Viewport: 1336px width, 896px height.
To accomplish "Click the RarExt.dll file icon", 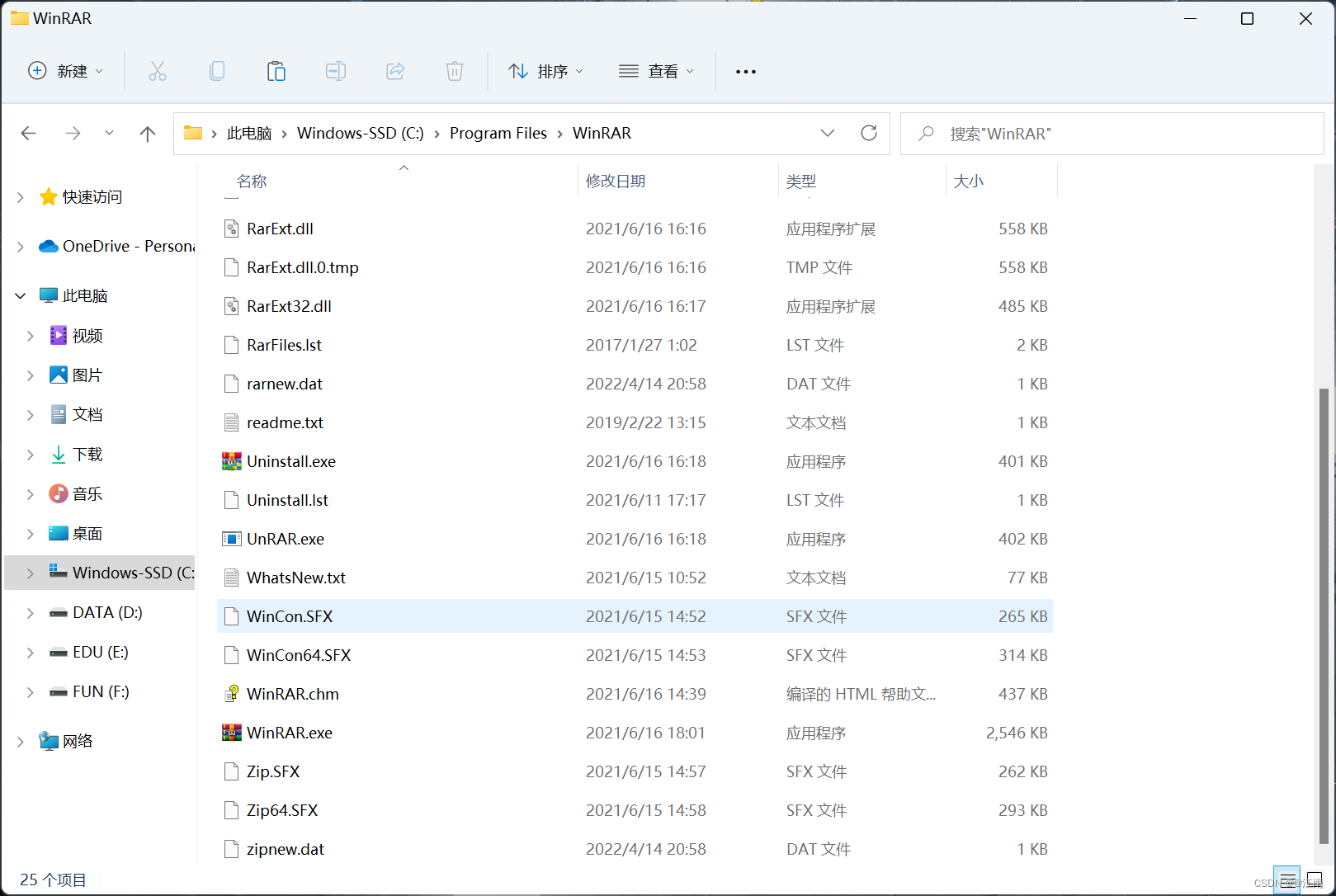I will pyautogui.click(x=232, y=229).
